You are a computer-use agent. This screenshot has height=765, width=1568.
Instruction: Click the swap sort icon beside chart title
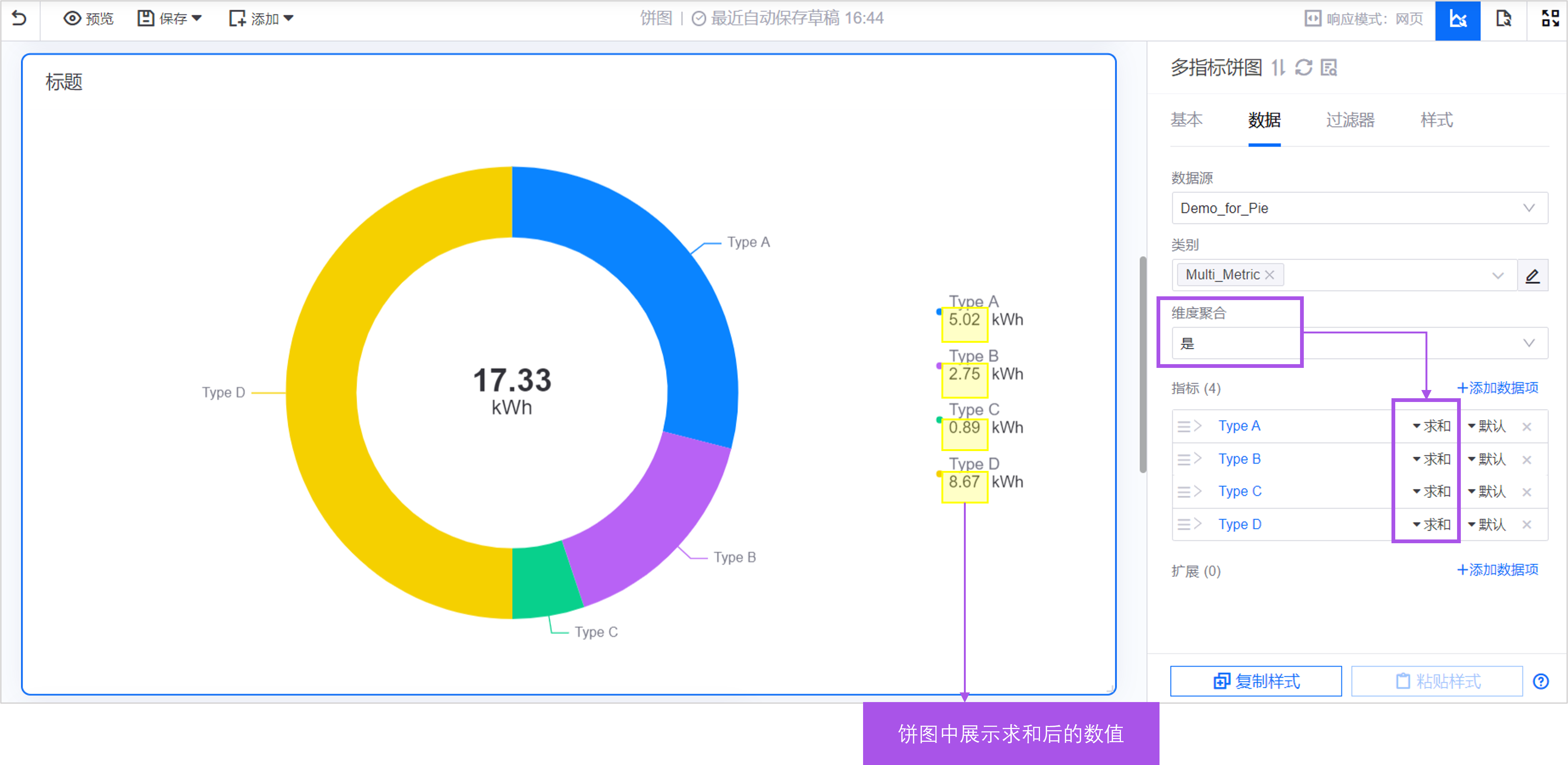point(1278,67)
